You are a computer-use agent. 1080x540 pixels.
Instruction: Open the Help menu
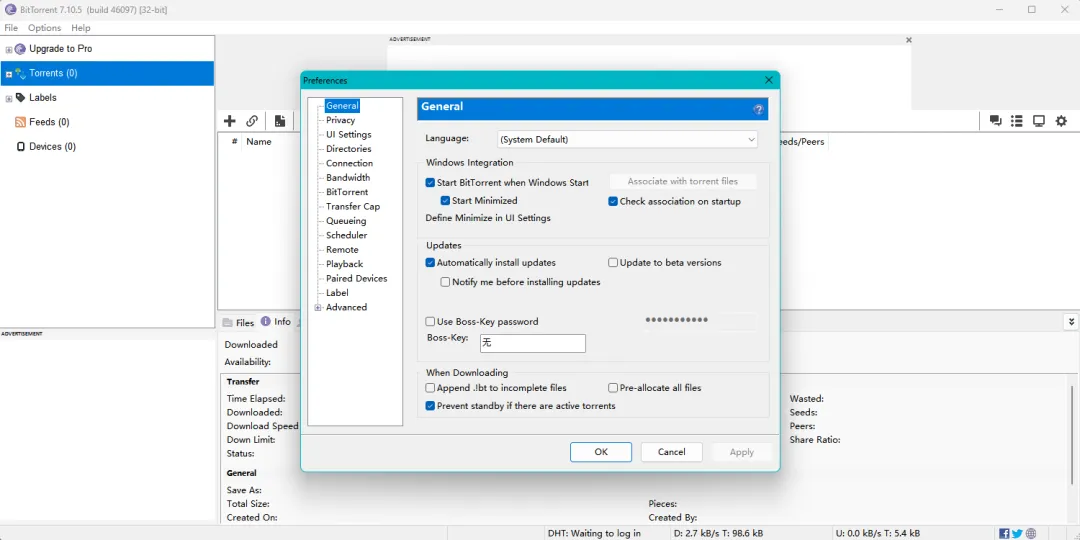click(81, 28)
